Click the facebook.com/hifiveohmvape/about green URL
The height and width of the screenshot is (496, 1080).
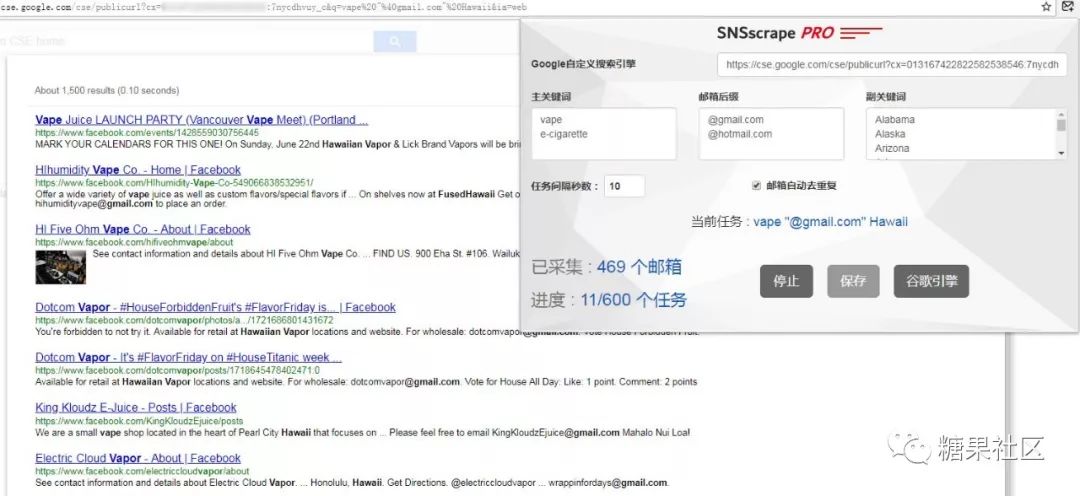[134, 242]
